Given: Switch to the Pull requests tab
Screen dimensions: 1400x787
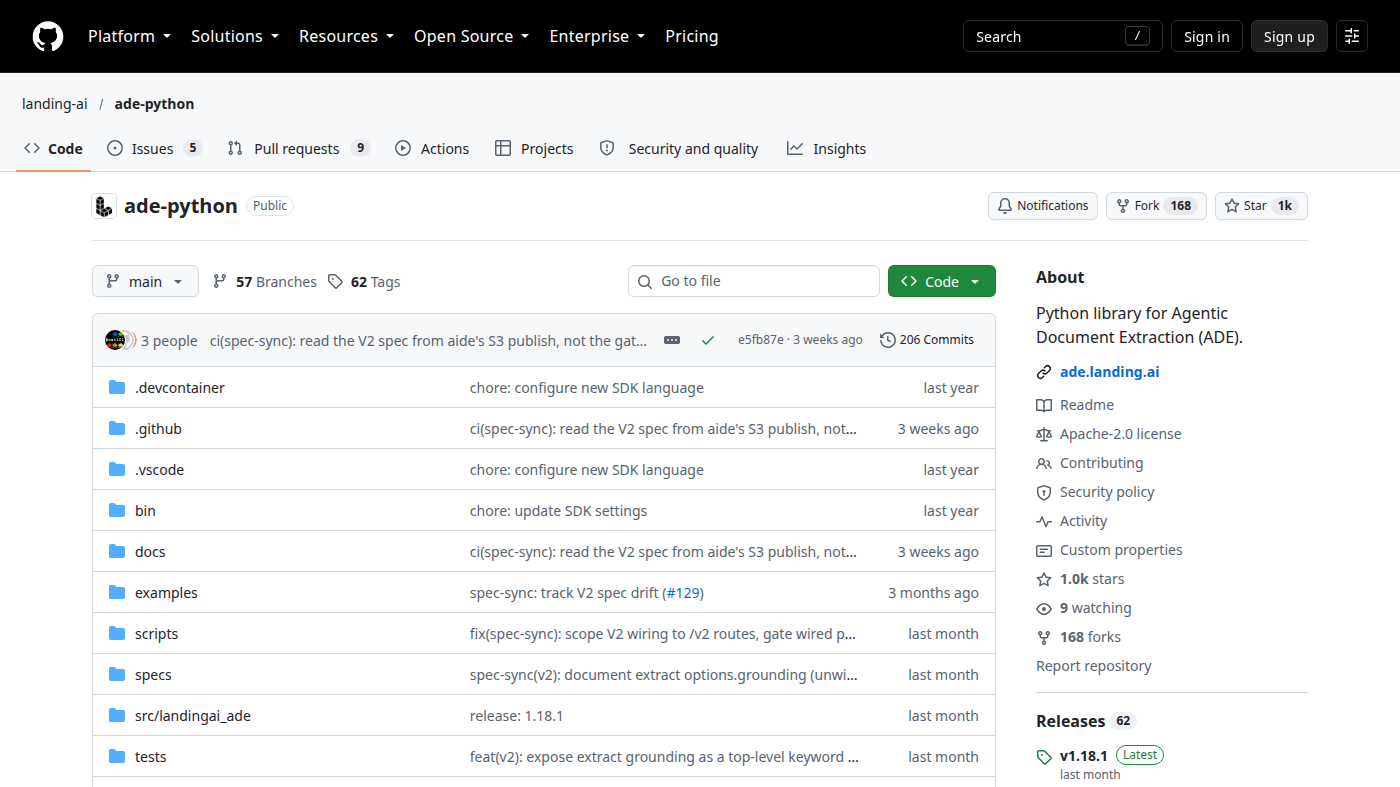Looking at the screenshot, I should tap(299, 149).
